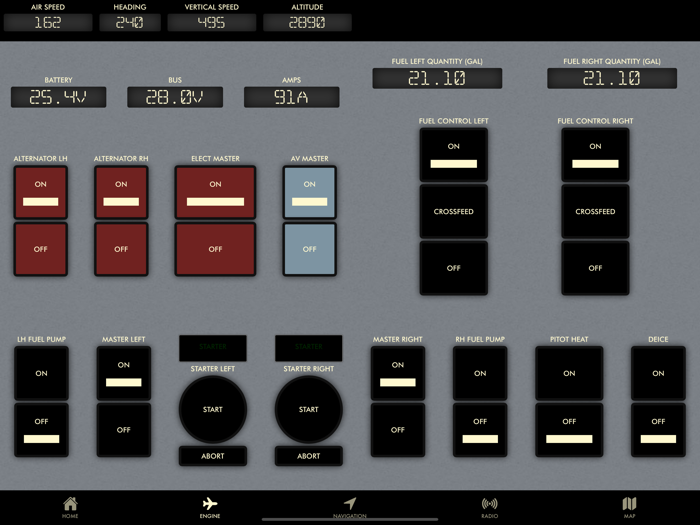Click the Vertical Speed 495 readout

212,22
